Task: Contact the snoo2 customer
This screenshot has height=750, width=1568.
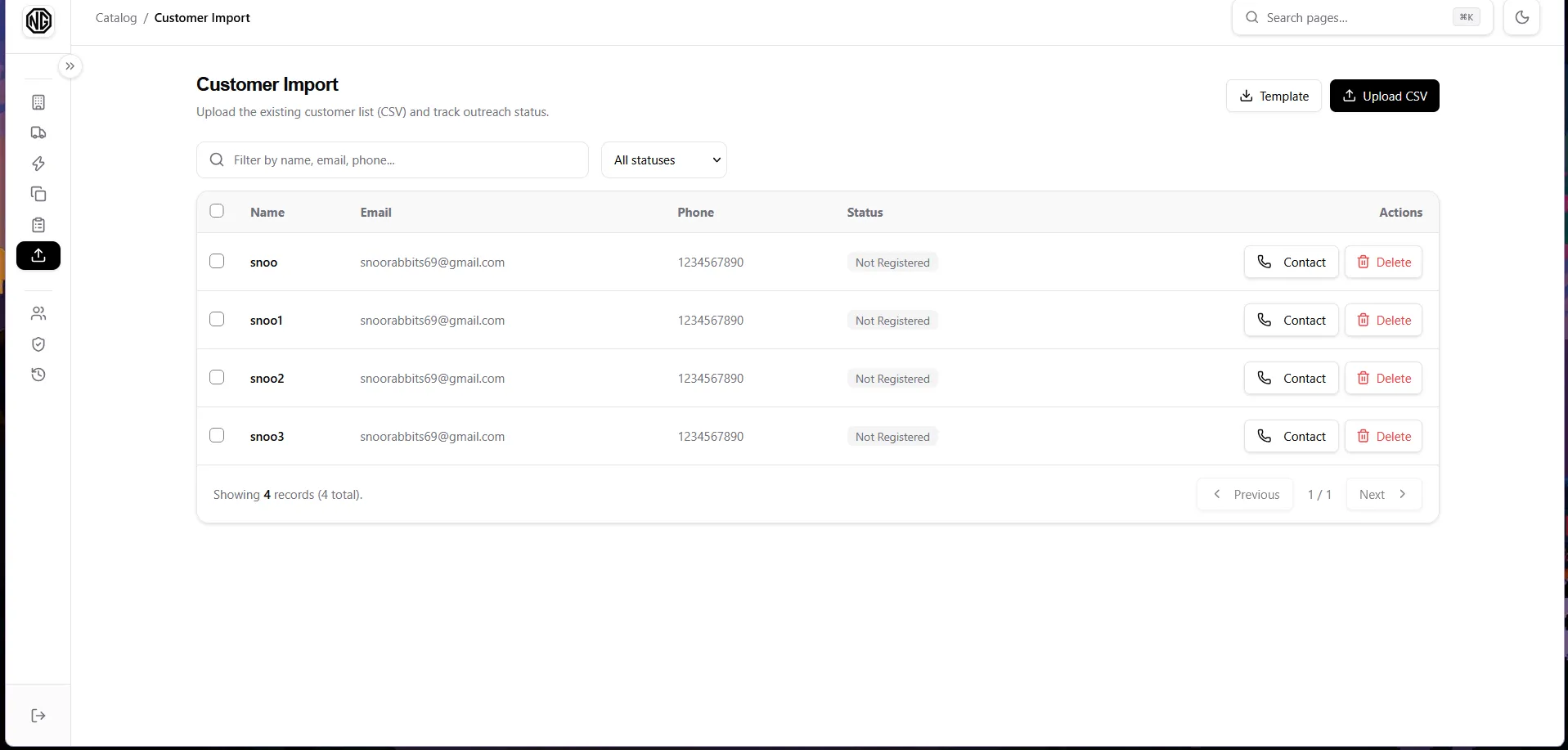Action: 1291,378
